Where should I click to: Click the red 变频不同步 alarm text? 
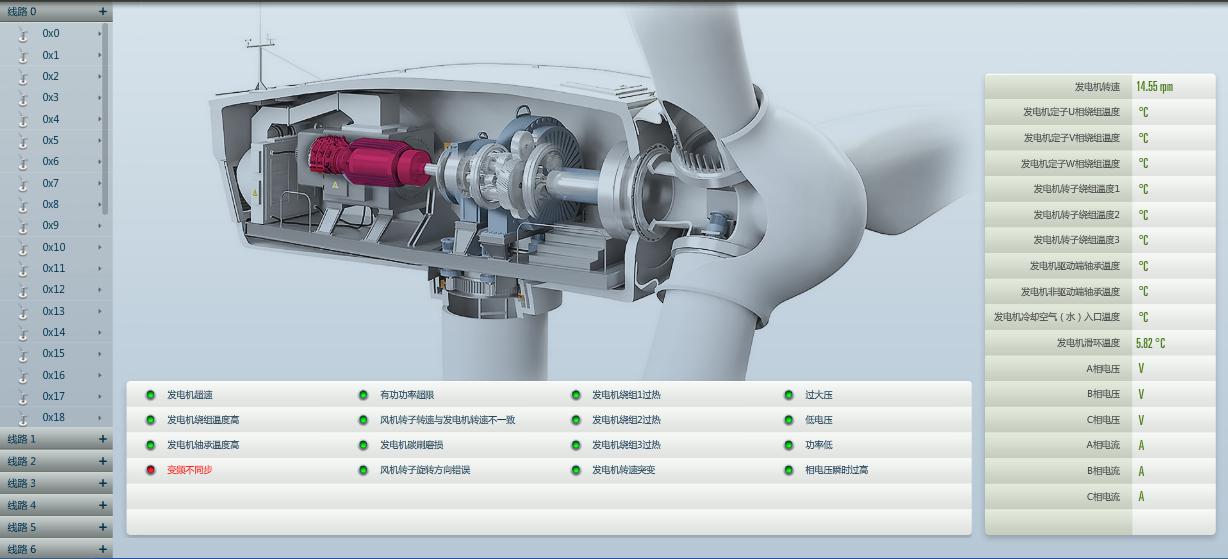(x=189, y=470)
